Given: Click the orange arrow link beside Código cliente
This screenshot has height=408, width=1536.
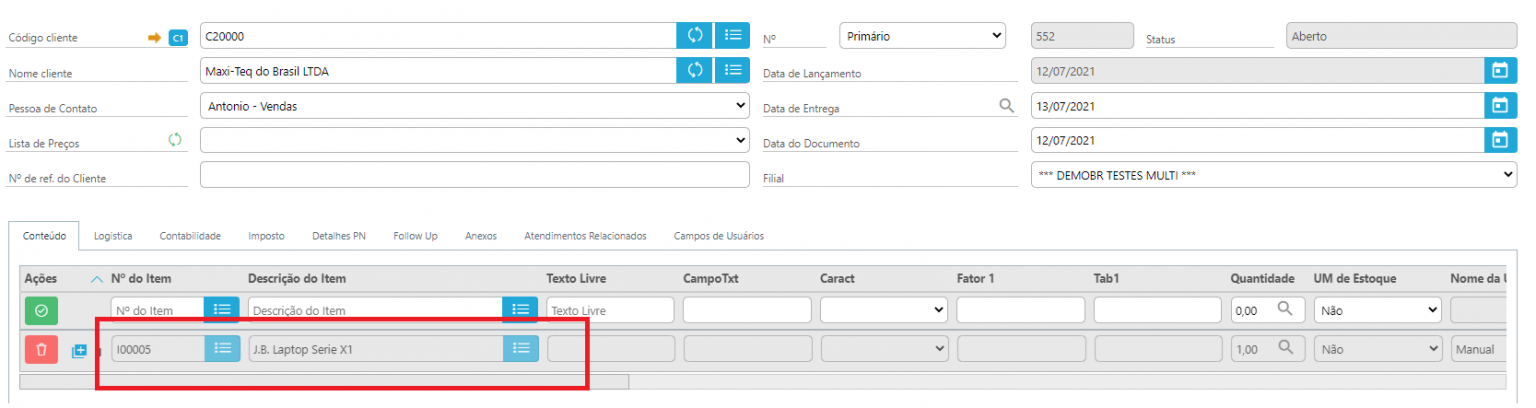Looking at the screenshot, I should [x=154, y=38].
